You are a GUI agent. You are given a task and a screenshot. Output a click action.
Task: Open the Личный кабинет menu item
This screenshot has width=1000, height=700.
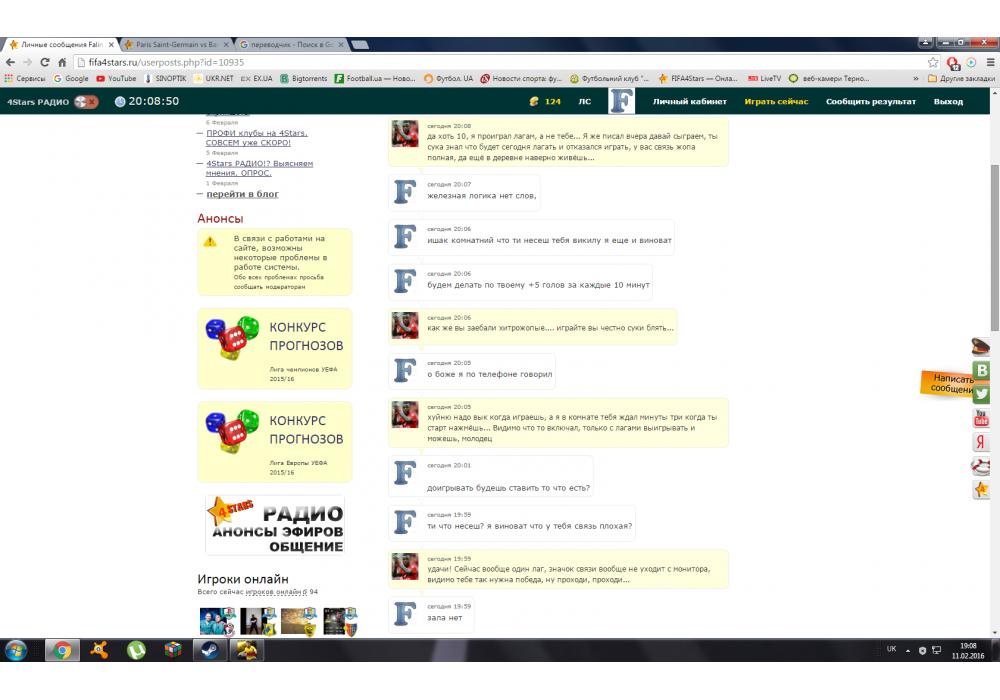(x=689, y=101)
